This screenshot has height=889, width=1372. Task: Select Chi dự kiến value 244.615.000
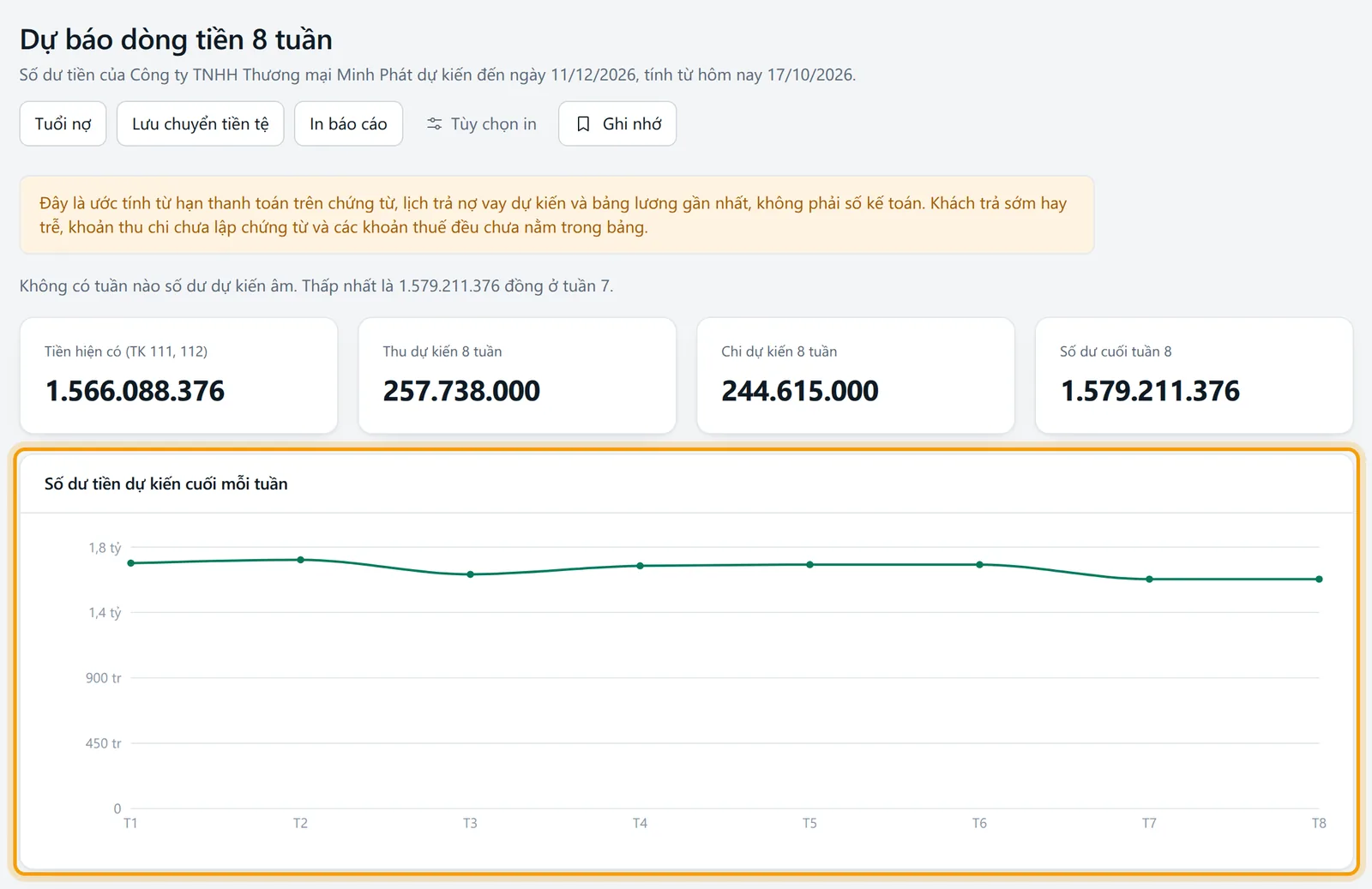coord(800,391)
